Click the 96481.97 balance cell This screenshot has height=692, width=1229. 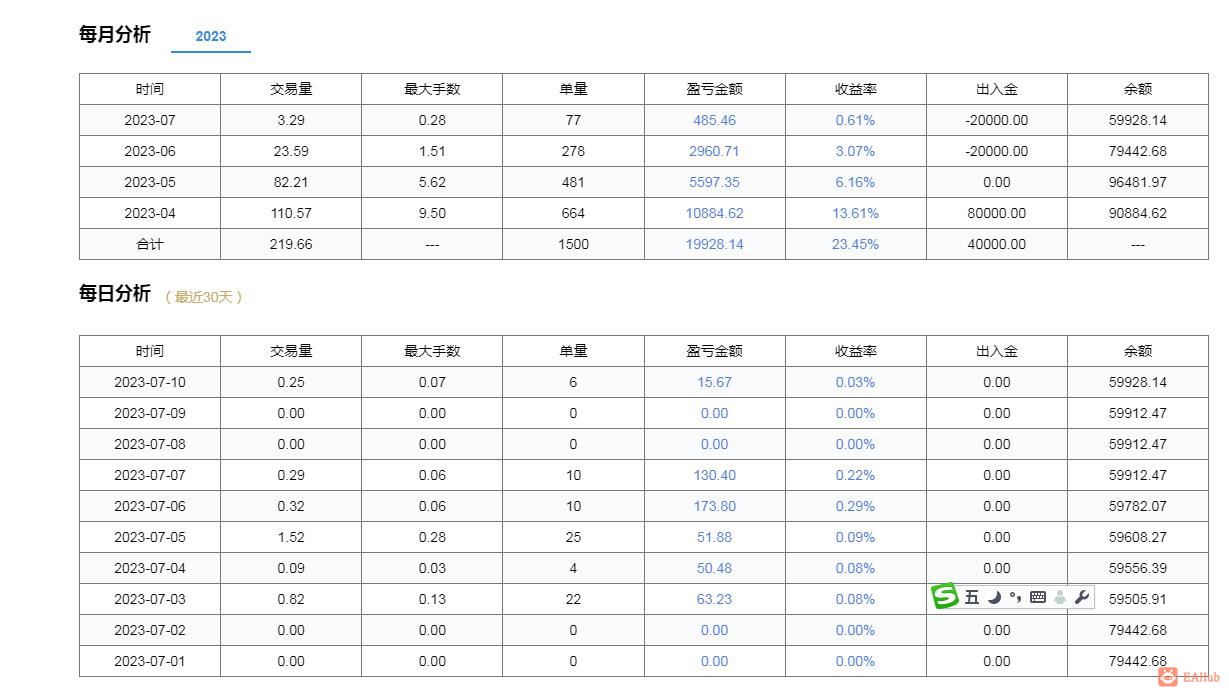tap(1138, 182)
